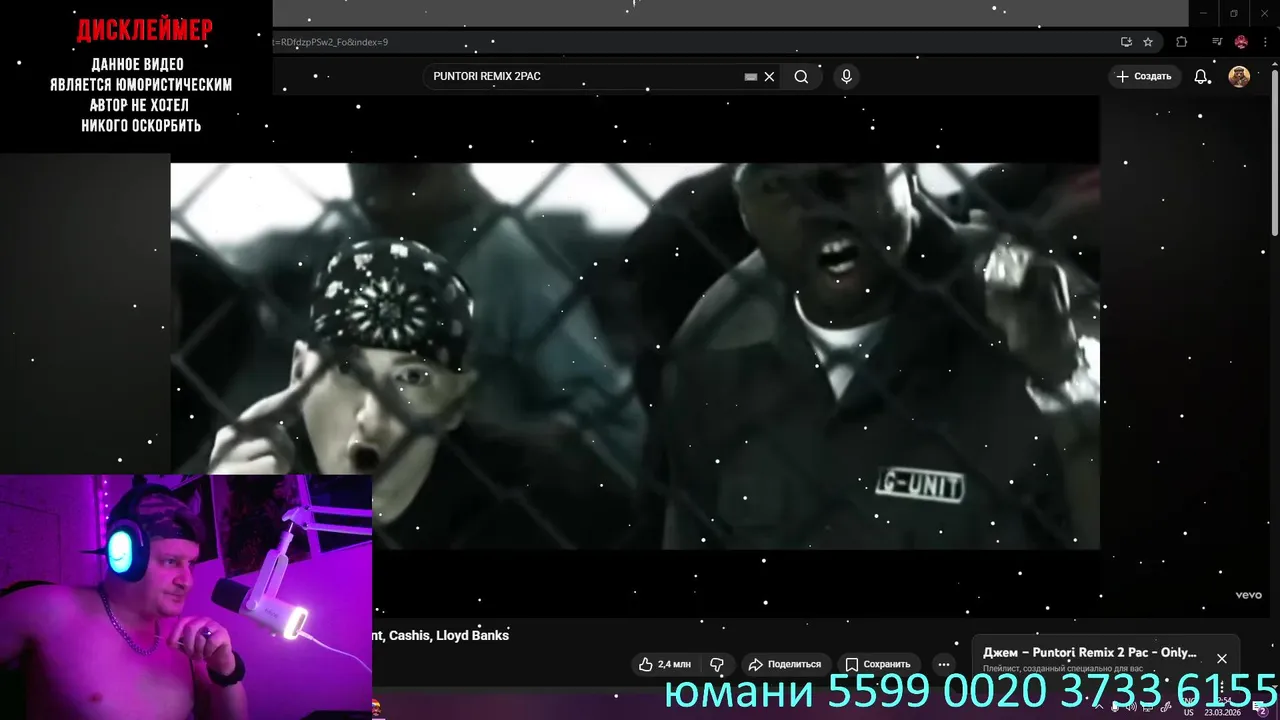Start voice search with microphone icon

(847, 77)
